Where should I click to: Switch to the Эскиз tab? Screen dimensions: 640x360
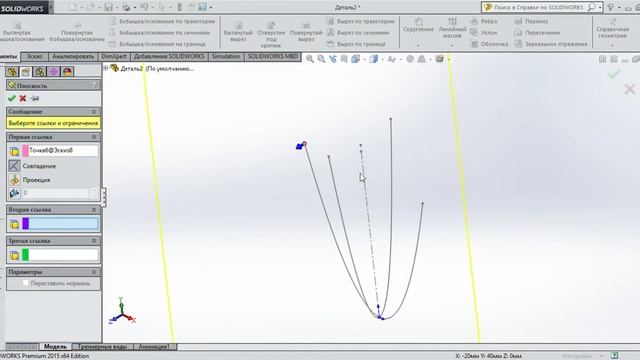click(34, 57)
